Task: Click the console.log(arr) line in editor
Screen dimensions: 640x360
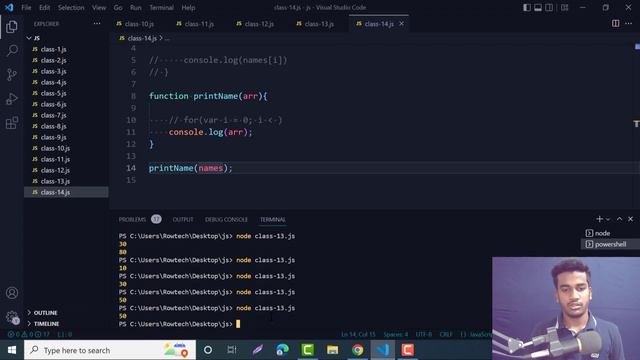Action: tap(211, 132)
